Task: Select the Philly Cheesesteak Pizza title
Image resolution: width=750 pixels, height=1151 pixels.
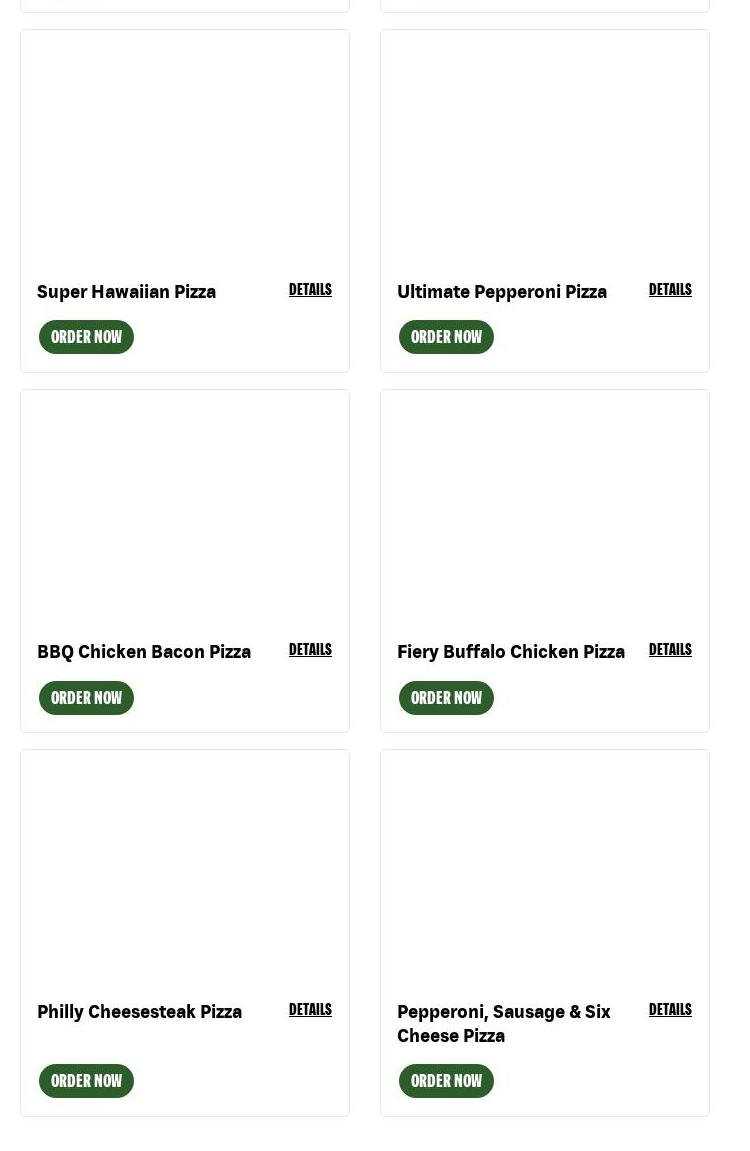Action: (140, 1011)
